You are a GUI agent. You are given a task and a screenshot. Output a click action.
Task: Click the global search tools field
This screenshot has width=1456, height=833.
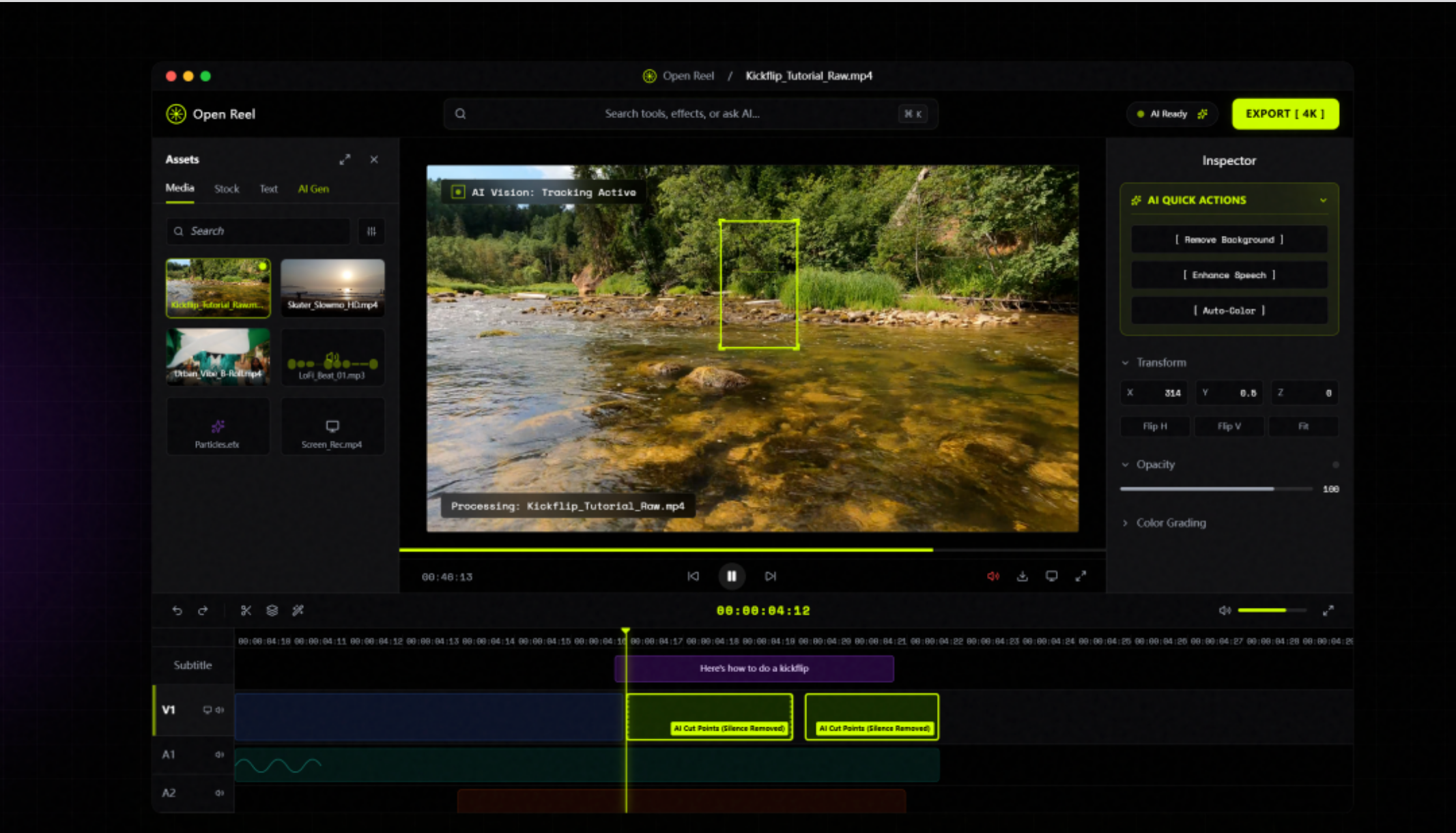coord(691,114)
